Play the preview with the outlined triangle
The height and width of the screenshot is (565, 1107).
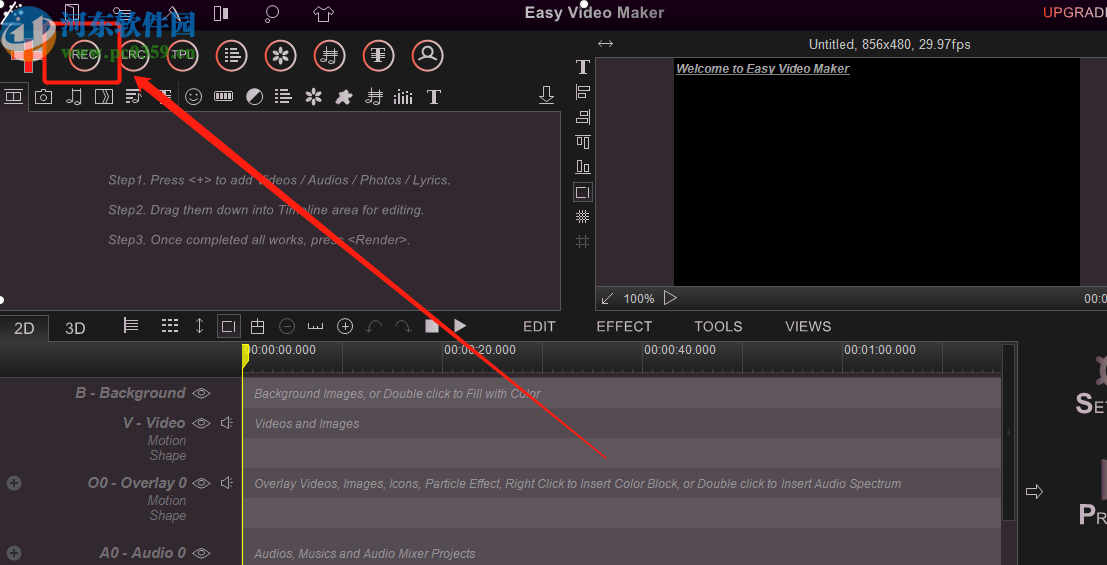pyautogui.click(x=670, y=298)
